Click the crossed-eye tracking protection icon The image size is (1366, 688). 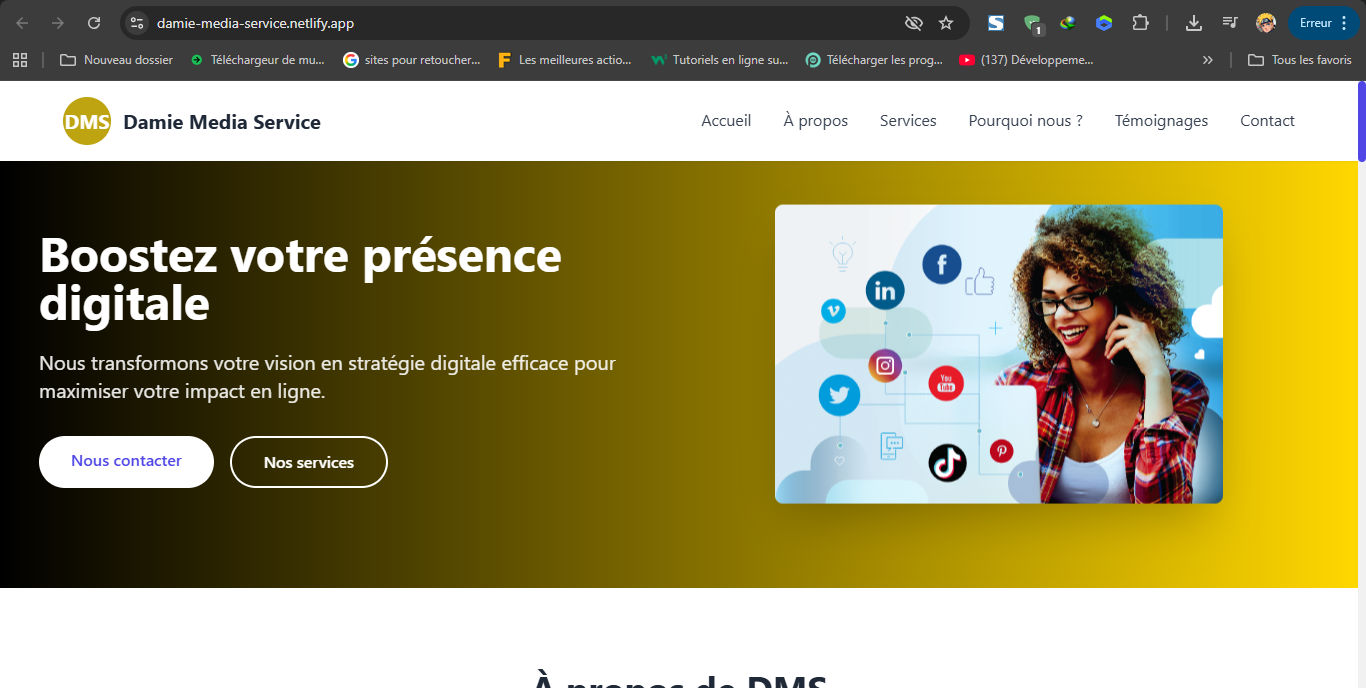[x=913, y=23]
